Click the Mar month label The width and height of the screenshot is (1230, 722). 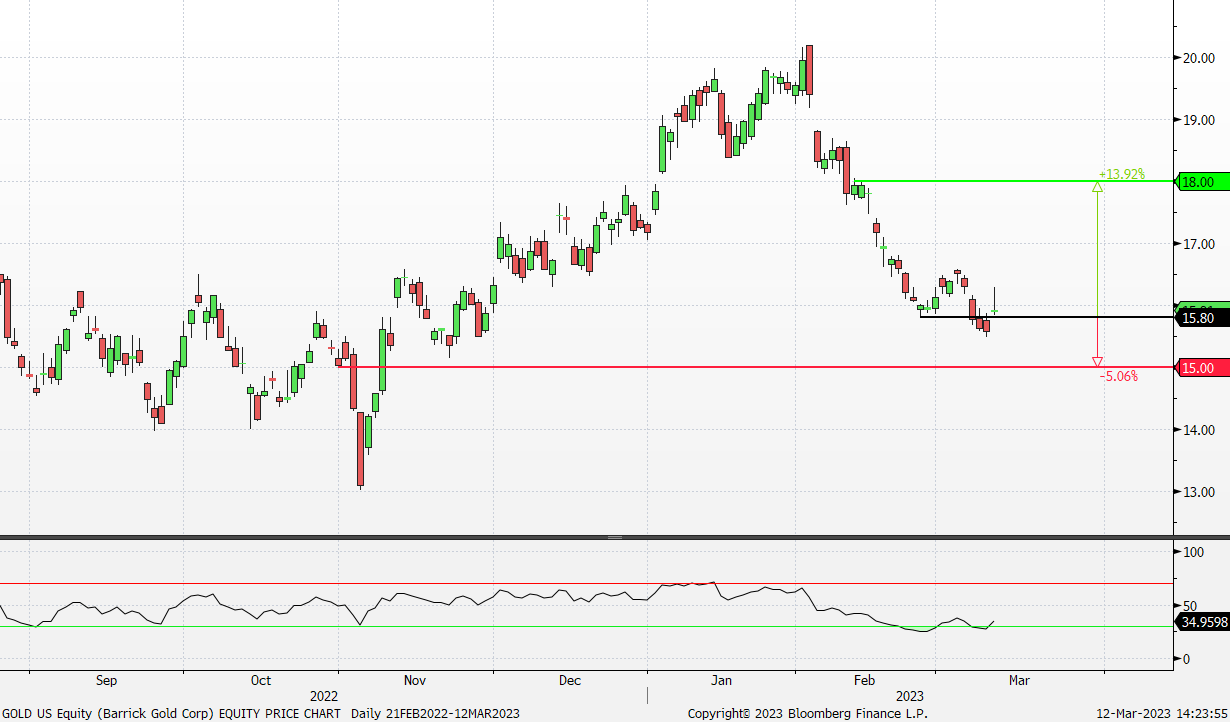(x=1019, y=681)
